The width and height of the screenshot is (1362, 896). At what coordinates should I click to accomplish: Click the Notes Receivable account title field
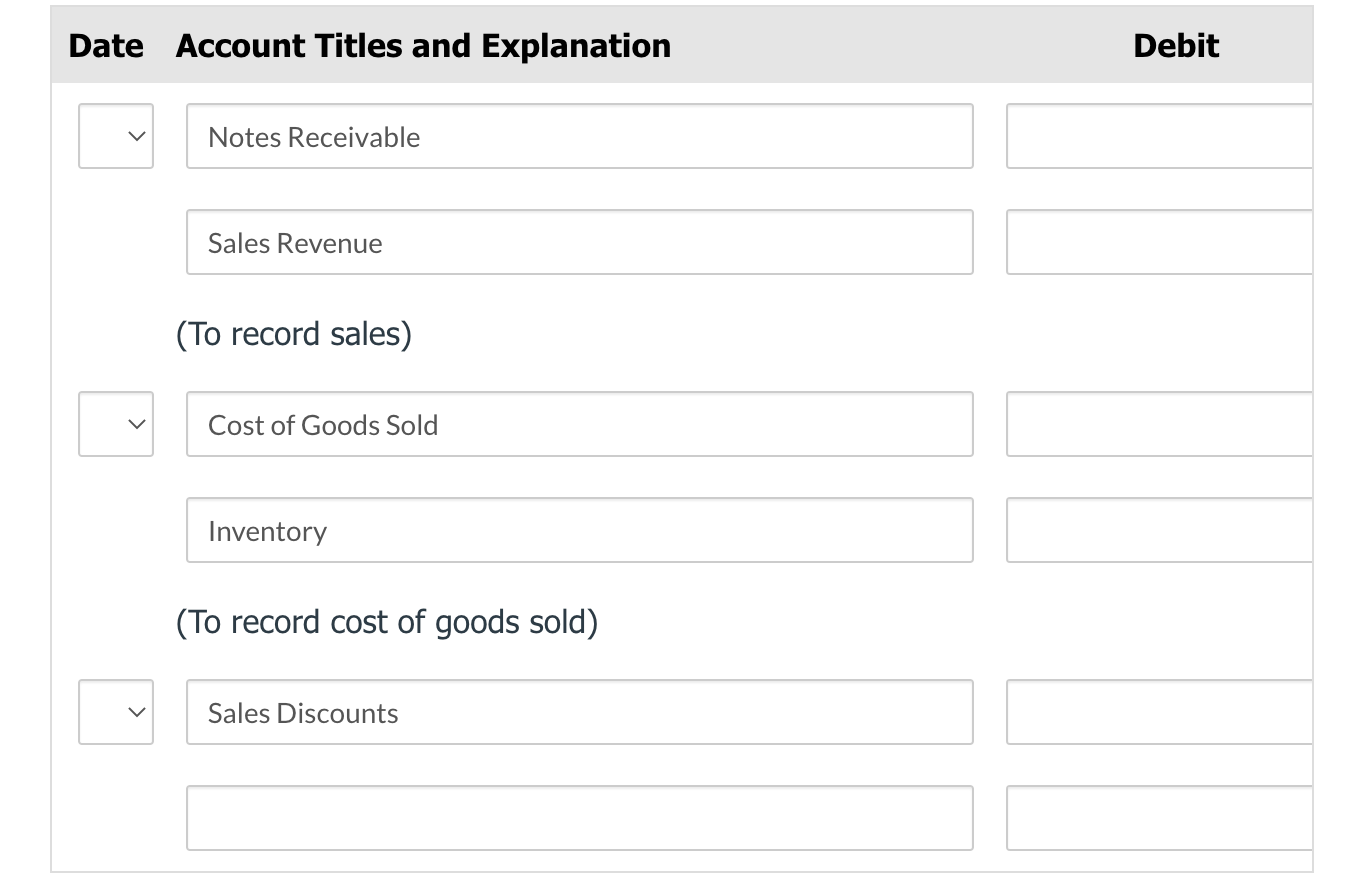click(579, 136)
